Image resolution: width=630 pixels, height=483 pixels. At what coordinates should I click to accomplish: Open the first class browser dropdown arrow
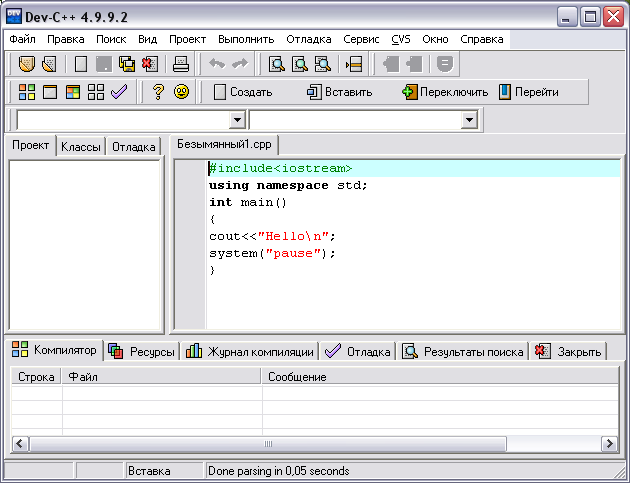(237, 120)
